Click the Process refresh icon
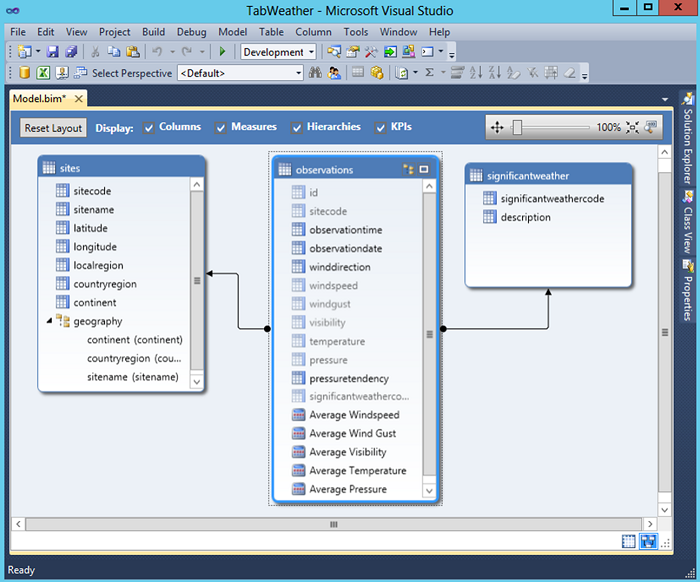The width and height of the screenshot is (700, 582). pyautogui.click(x=402, y=73)
